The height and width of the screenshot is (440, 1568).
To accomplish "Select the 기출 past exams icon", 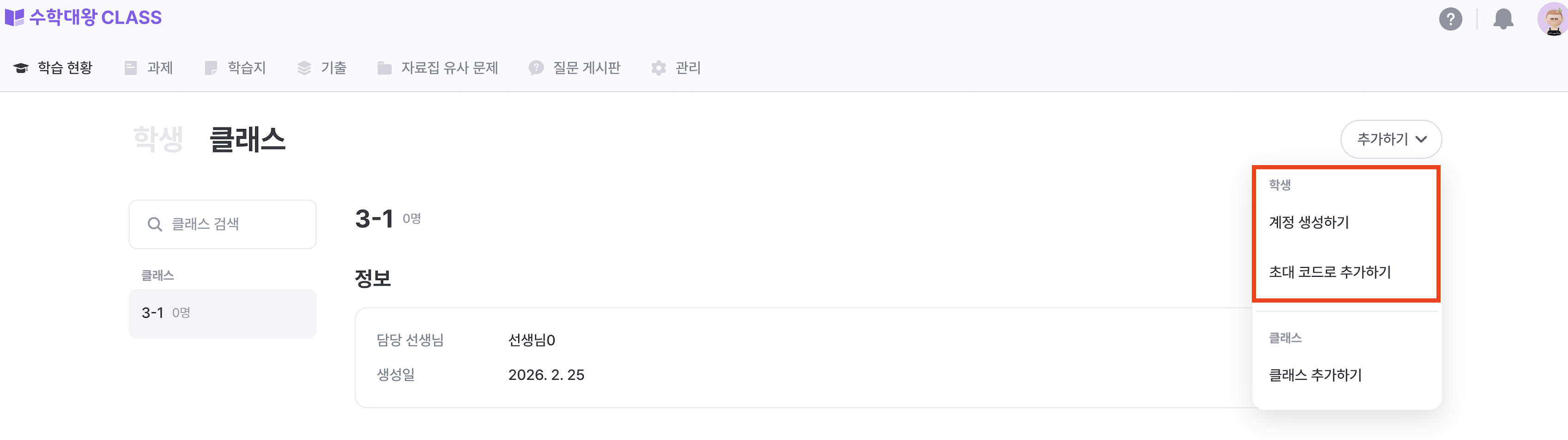I will 305,67.
